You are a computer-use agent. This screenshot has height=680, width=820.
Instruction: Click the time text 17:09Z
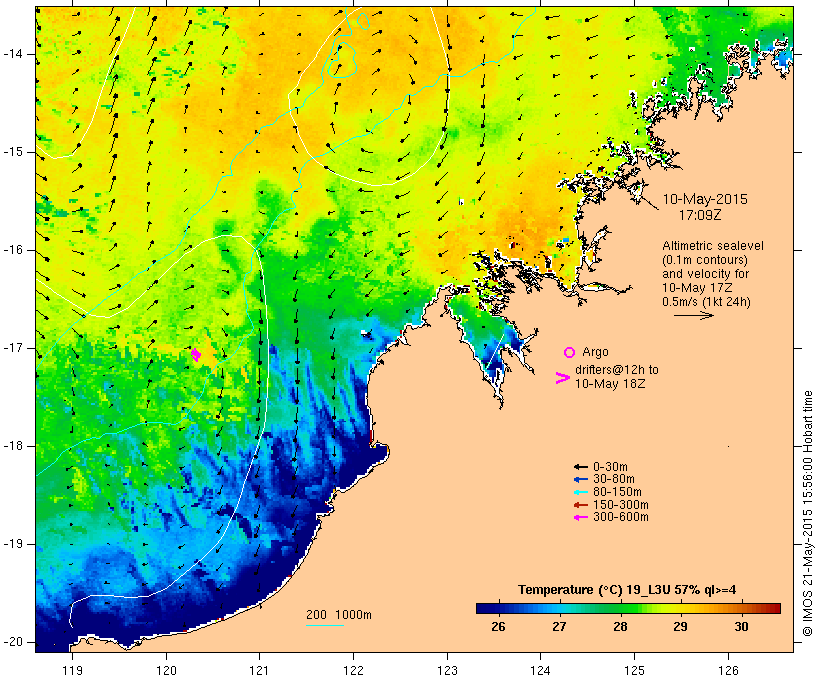(700, 215)
